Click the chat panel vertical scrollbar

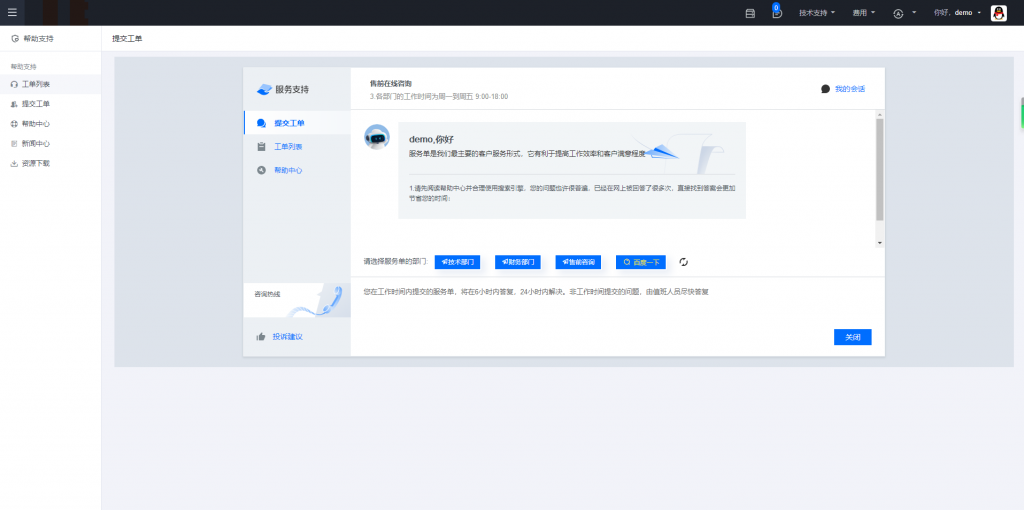pos(879,170)
